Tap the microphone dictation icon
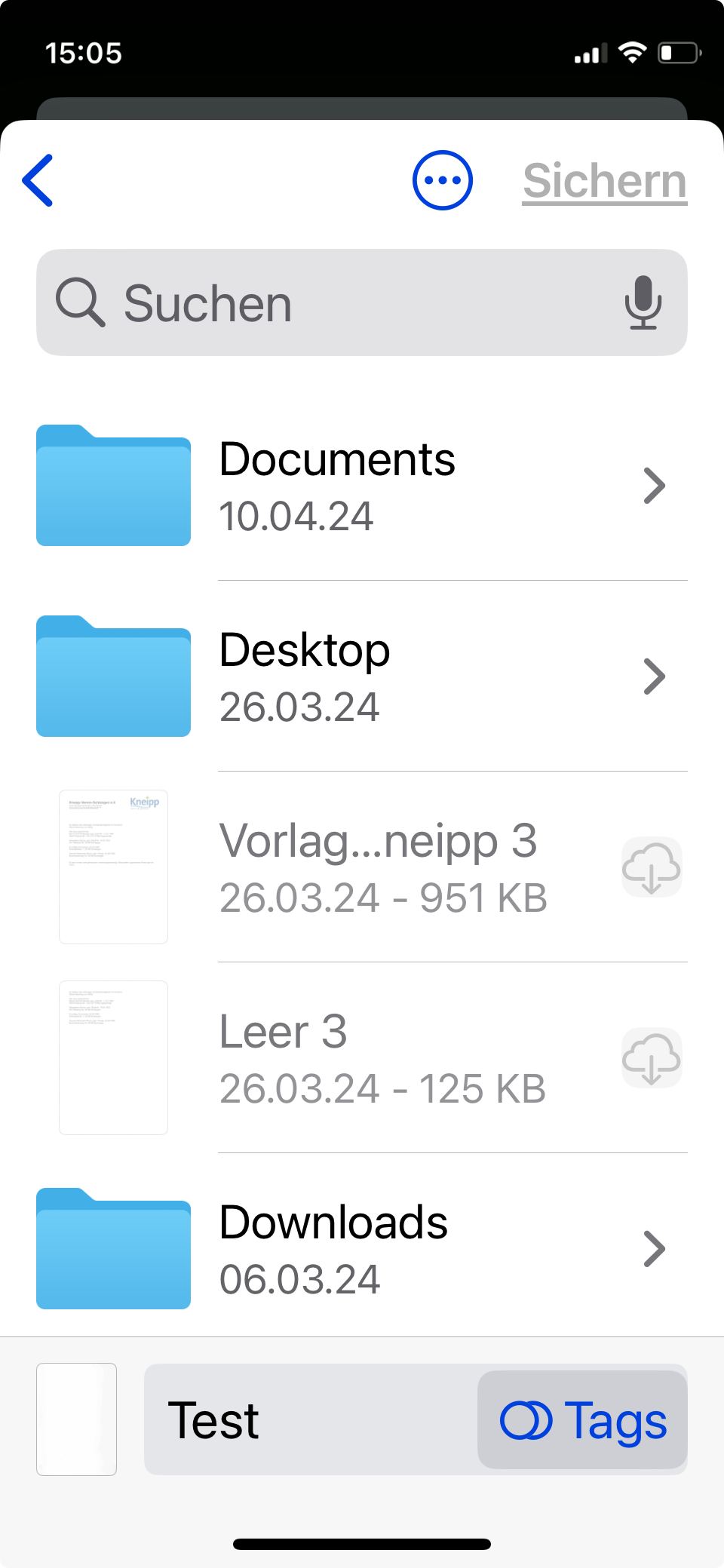 pyautogui.click(x=643, y=302)
